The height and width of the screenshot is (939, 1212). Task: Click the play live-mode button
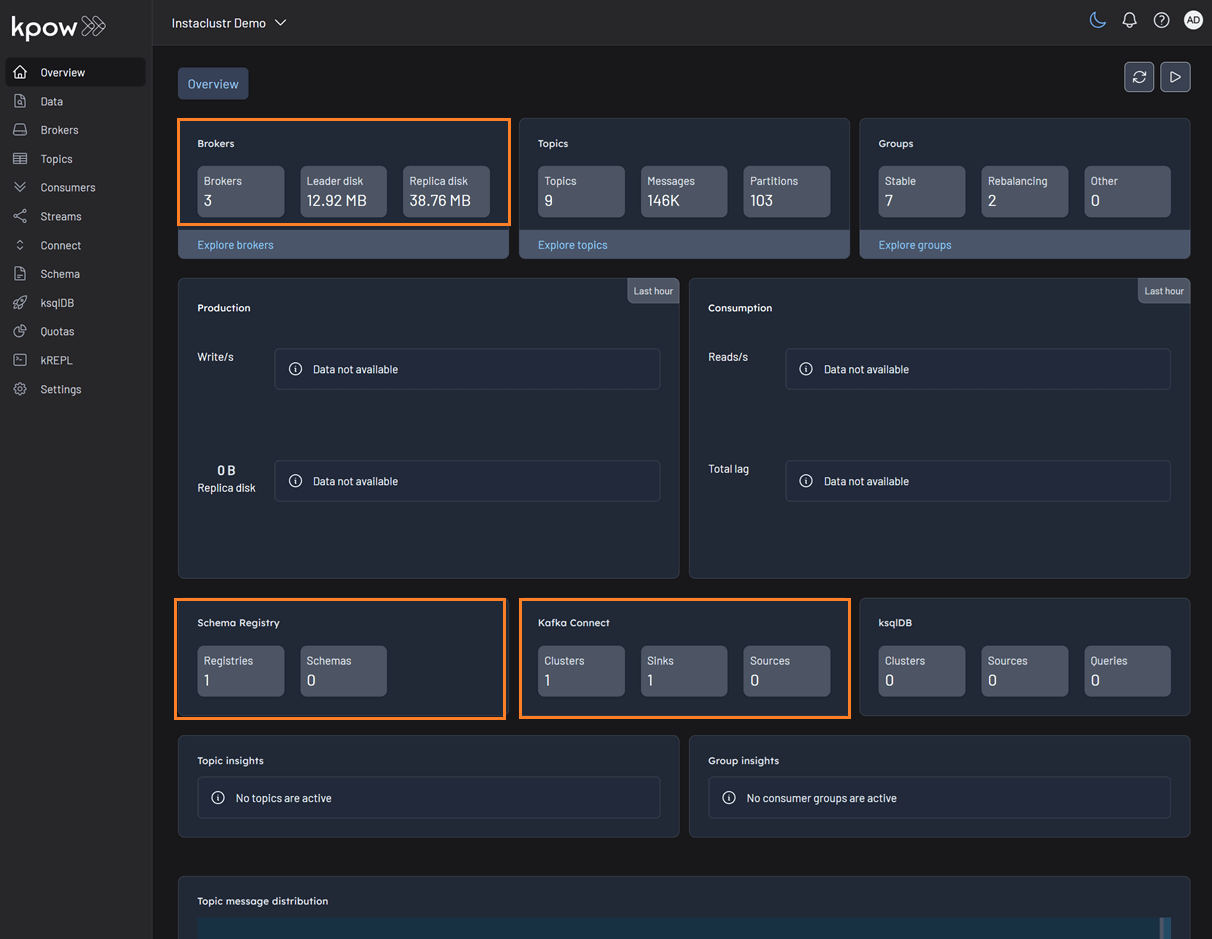1176,77
